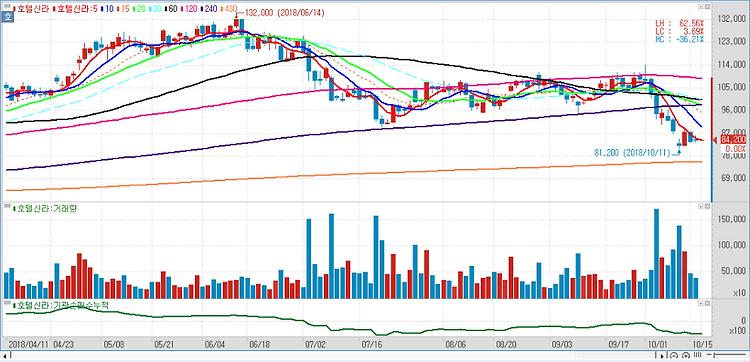Screen dimensions: 750x362
Task: Click the vertical bars spacing icon
Action: point(697,355)
